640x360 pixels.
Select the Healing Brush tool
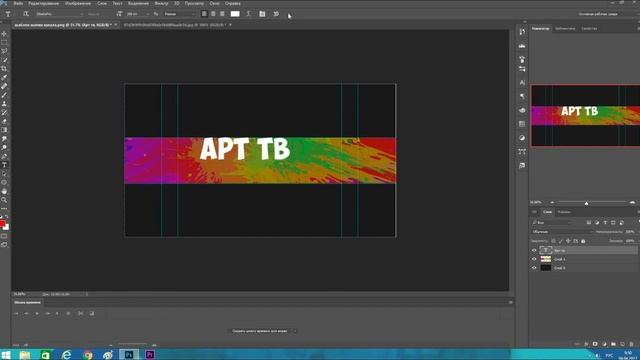click(x=4, y=86)
